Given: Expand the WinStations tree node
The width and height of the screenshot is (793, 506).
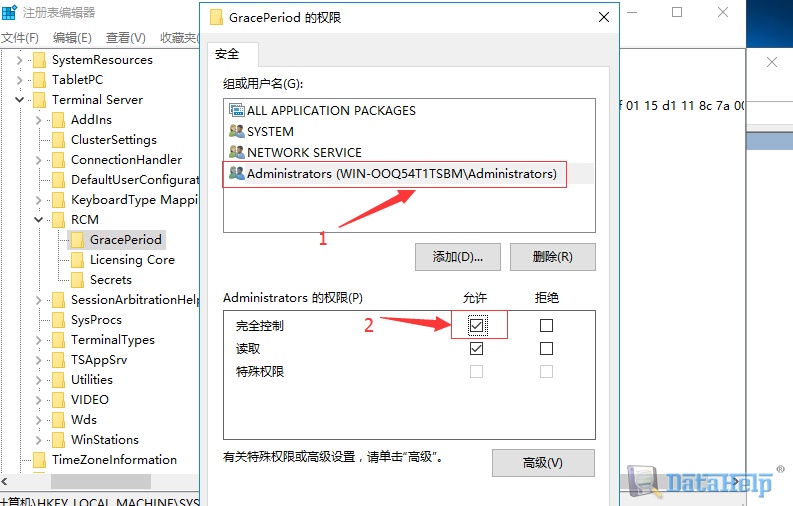Looking at the screenshot, I should pos(38,440).
